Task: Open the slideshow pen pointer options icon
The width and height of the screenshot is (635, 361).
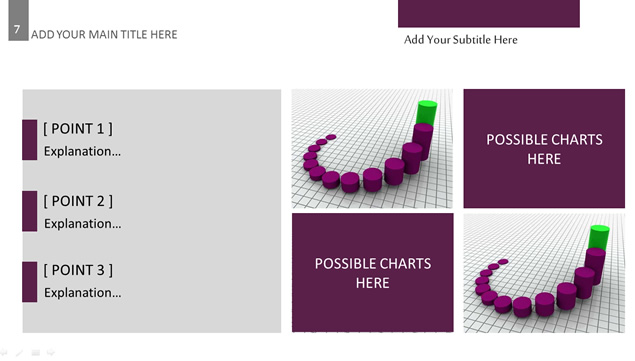Action: (x=19, y=353)
